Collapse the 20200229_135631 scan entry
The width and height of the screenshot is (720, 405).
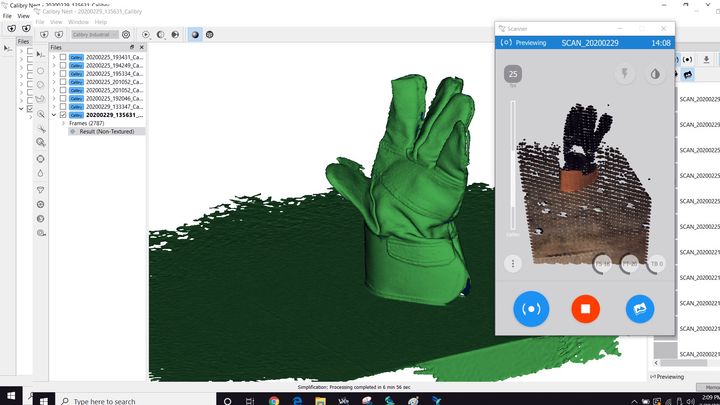point(54,115)
